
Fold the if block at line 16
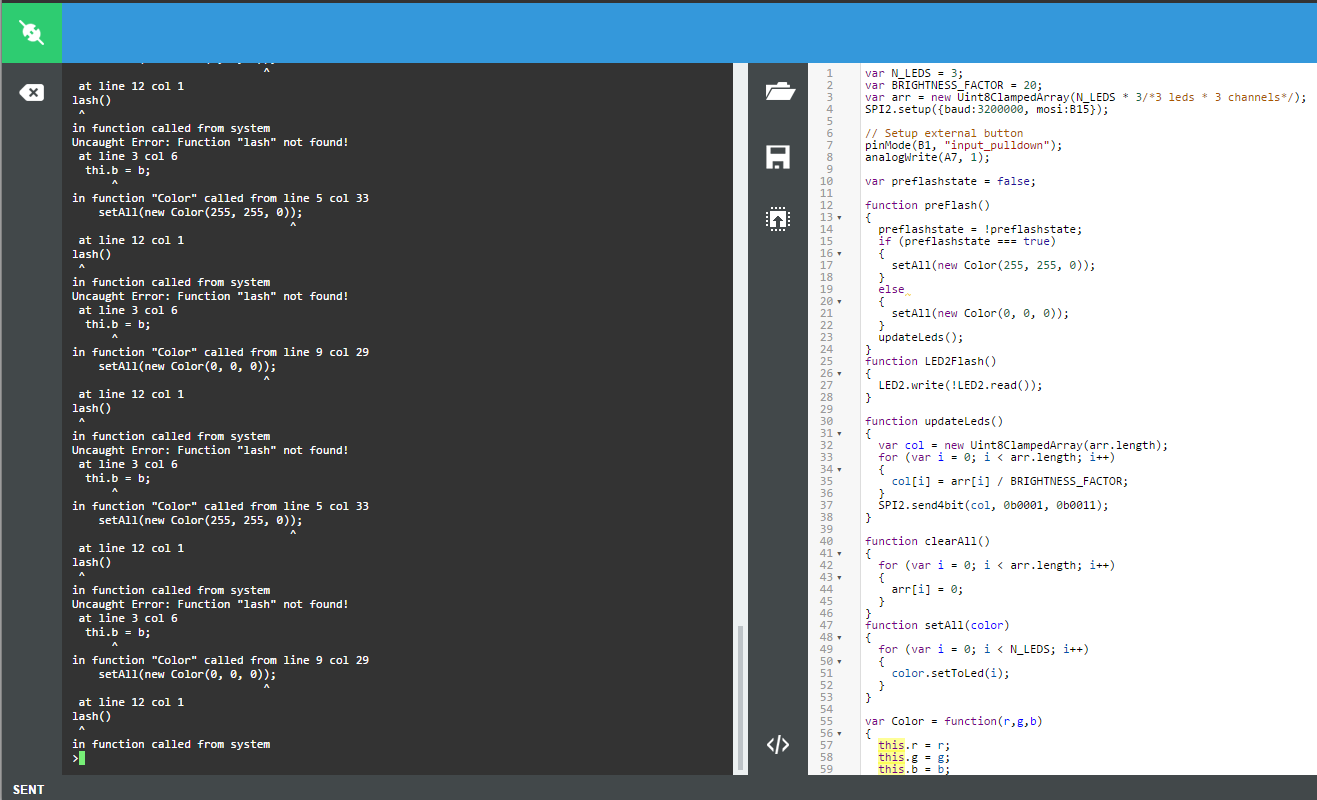click(839, 253)
